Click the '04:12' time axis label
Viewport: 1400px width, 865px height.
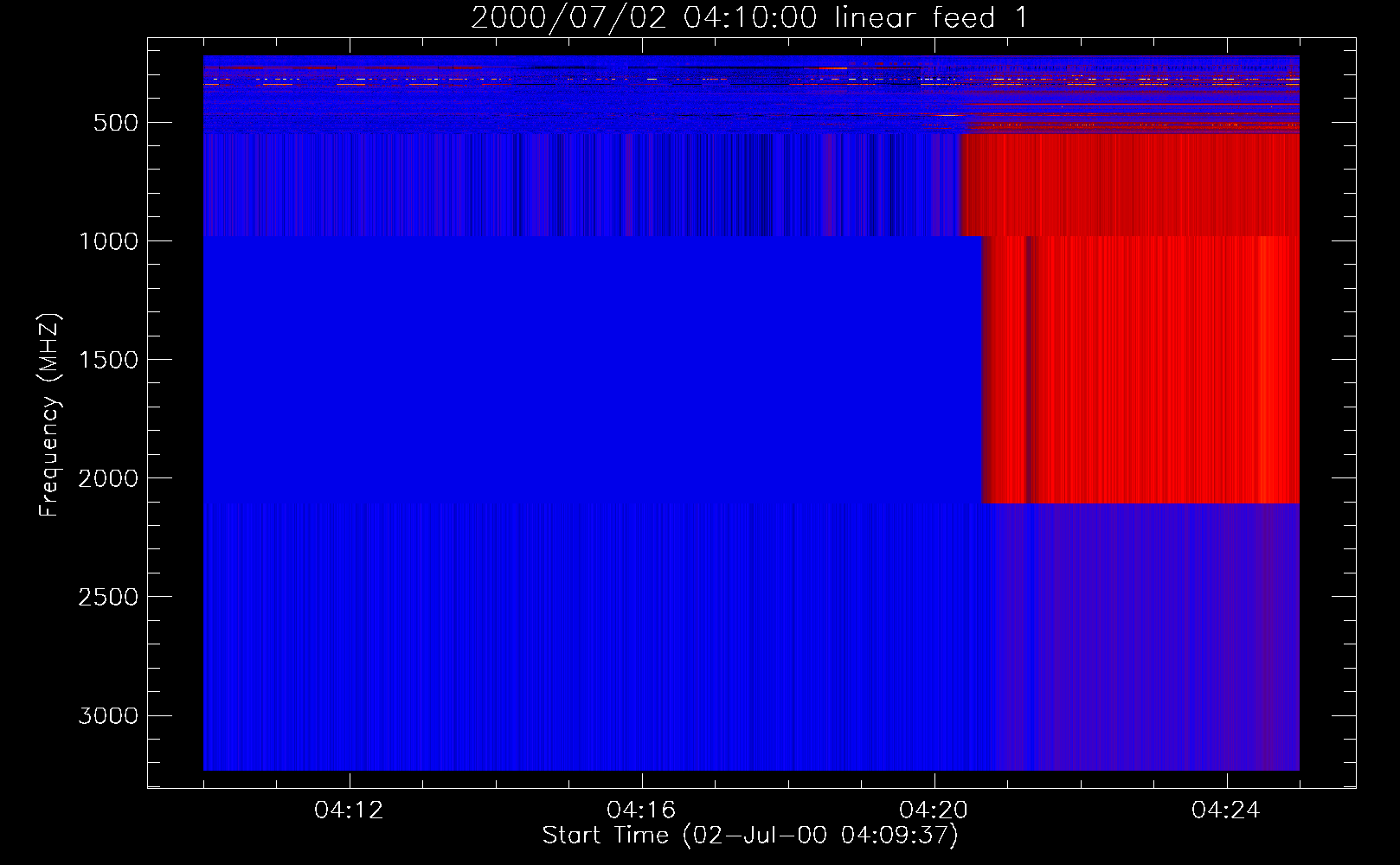click(350, 811)
